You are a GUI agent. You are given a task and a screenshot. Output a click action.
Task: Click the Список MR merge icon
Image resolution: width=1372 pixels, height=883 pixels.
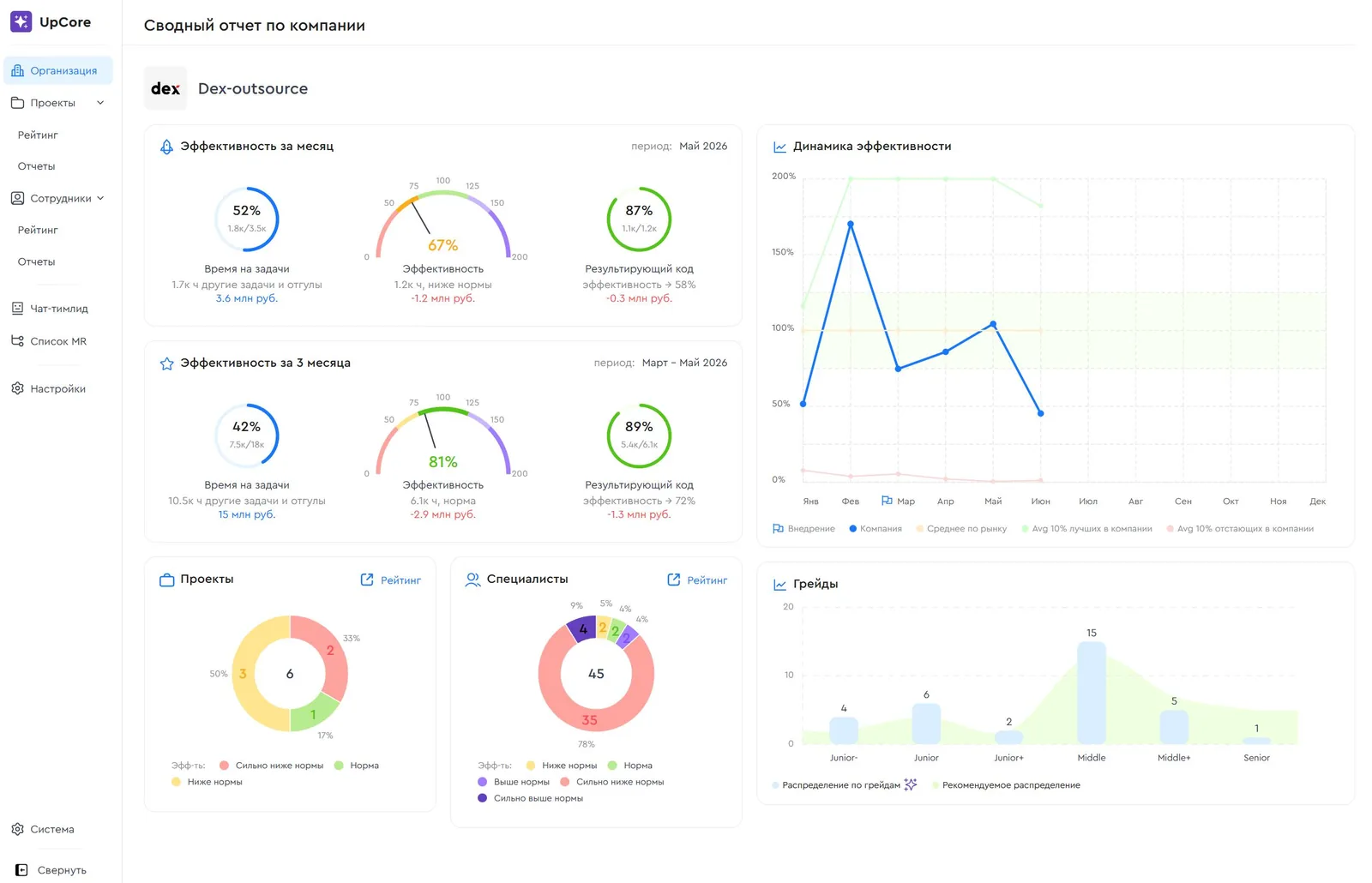tap(17, 341)
